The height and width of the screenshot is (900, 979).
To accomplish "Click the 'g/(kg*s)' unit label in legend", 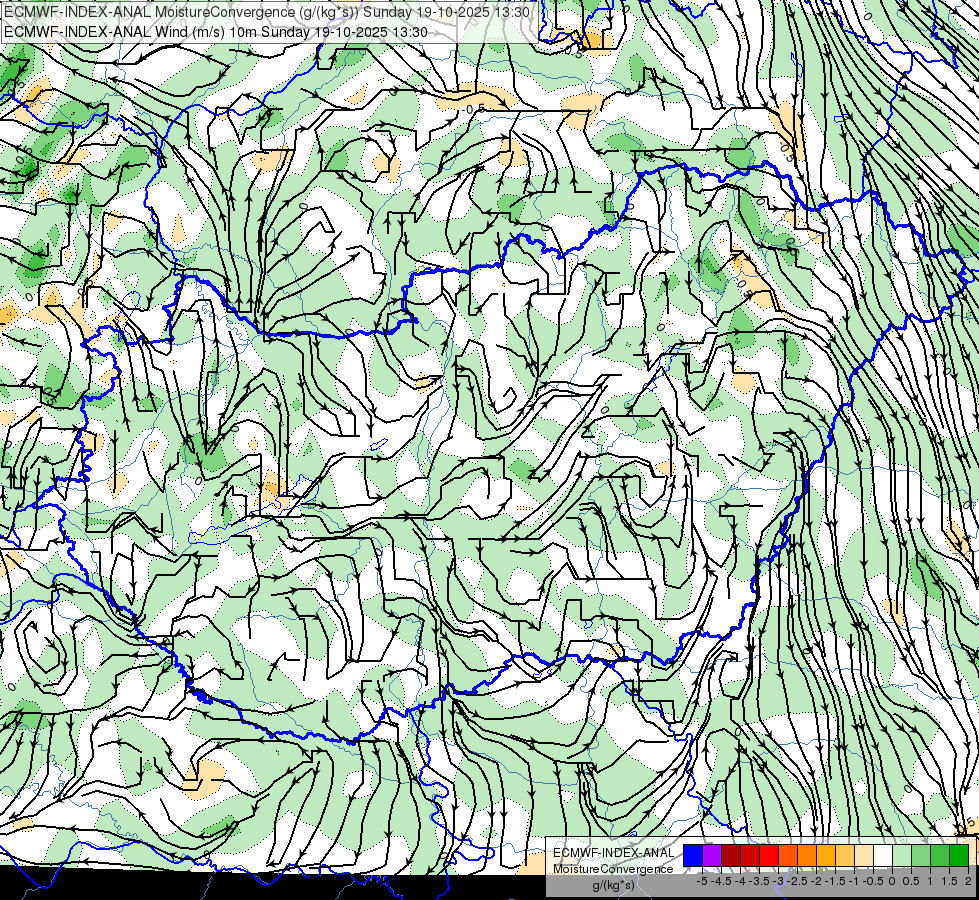I will coord(613,886).
